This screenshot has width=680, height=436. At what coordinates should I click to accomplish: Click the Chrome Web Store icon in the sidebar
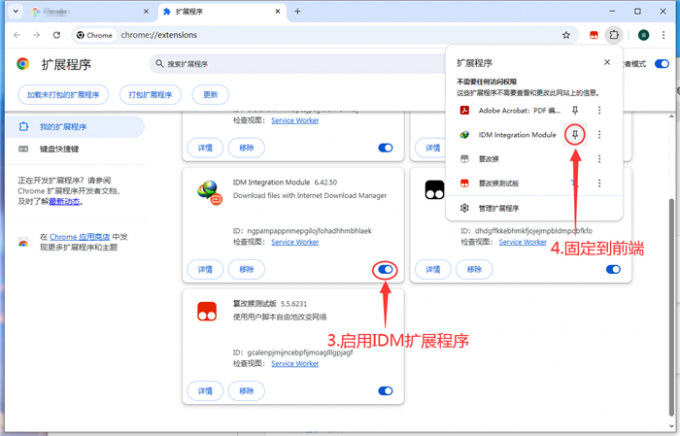click(23, 242)
